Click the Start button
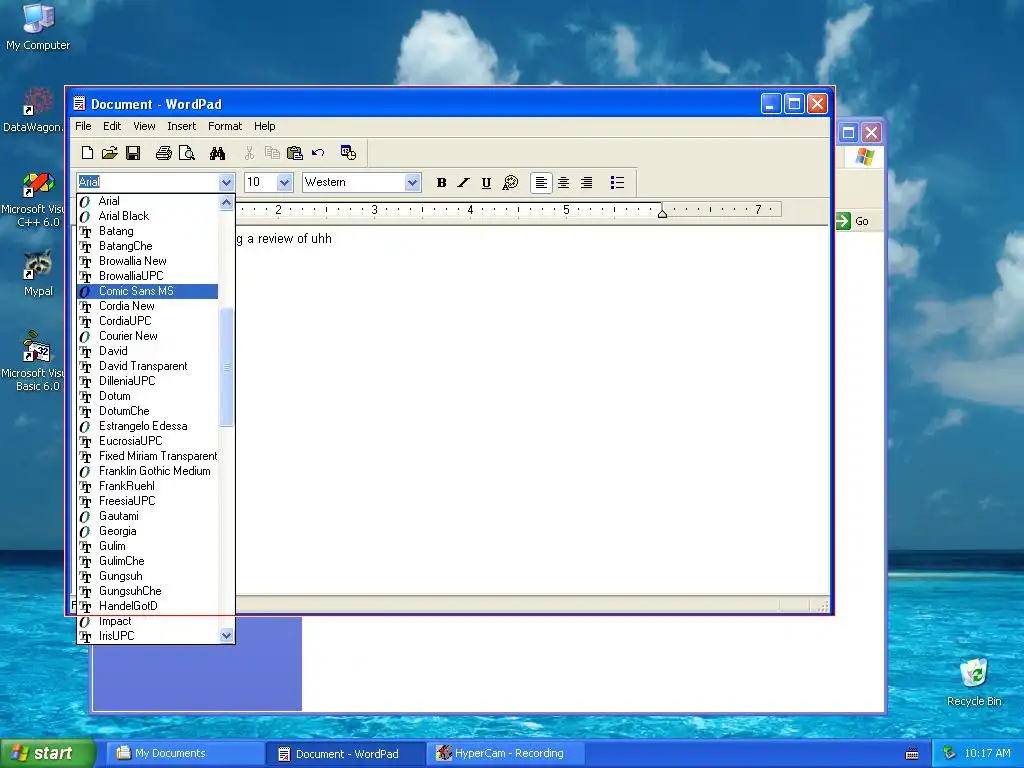1024x768 pixels. 48,754
